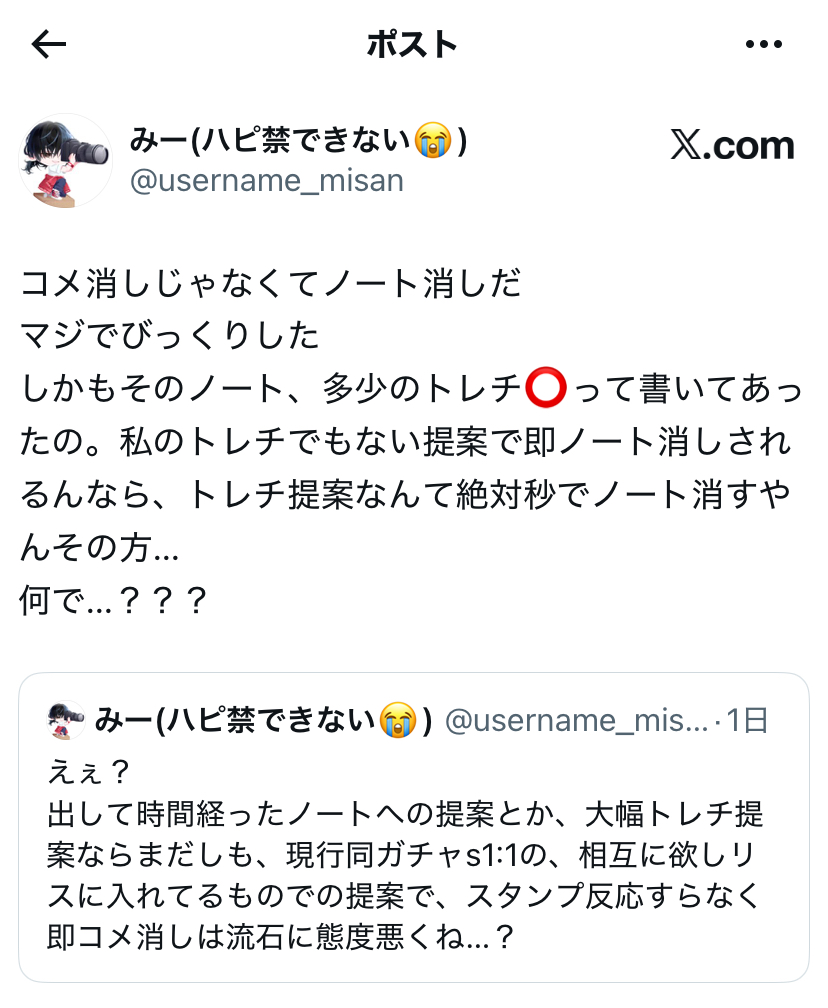
Task: Click the X.com logo
Action: (732, 145)
